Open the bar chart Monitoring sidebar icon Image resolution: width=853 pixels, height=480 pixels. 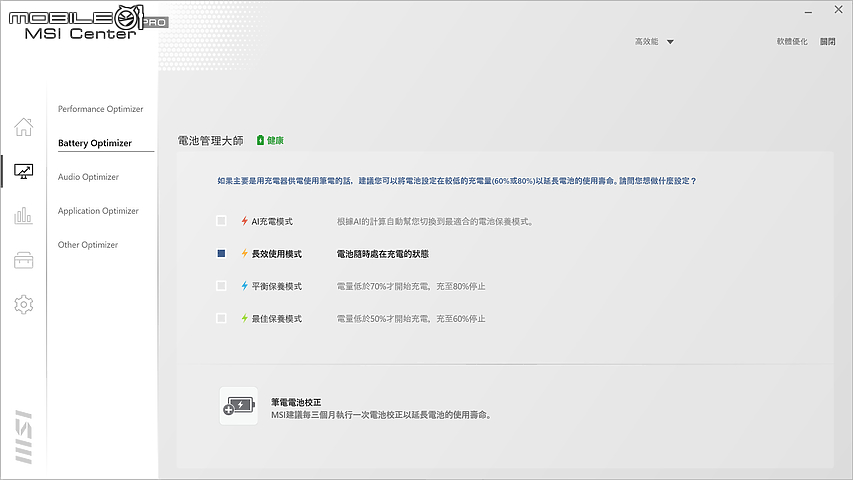pyautogui.click(x=23, y=216)
